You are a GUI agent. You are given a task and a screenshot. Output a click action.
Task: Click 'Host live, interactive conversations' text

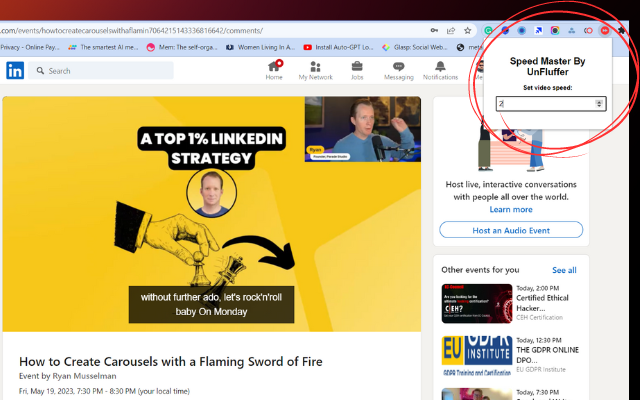point(511,191)
